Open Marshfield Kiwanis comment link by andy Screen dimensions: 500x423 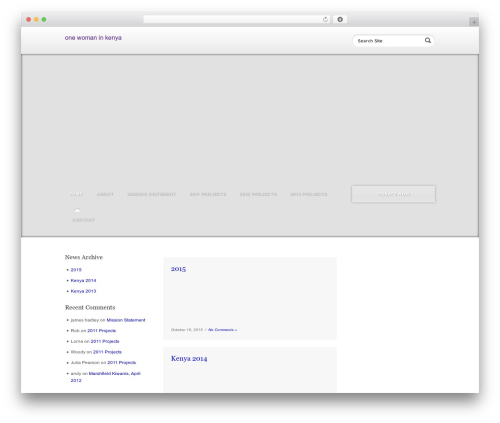(115, 373)
